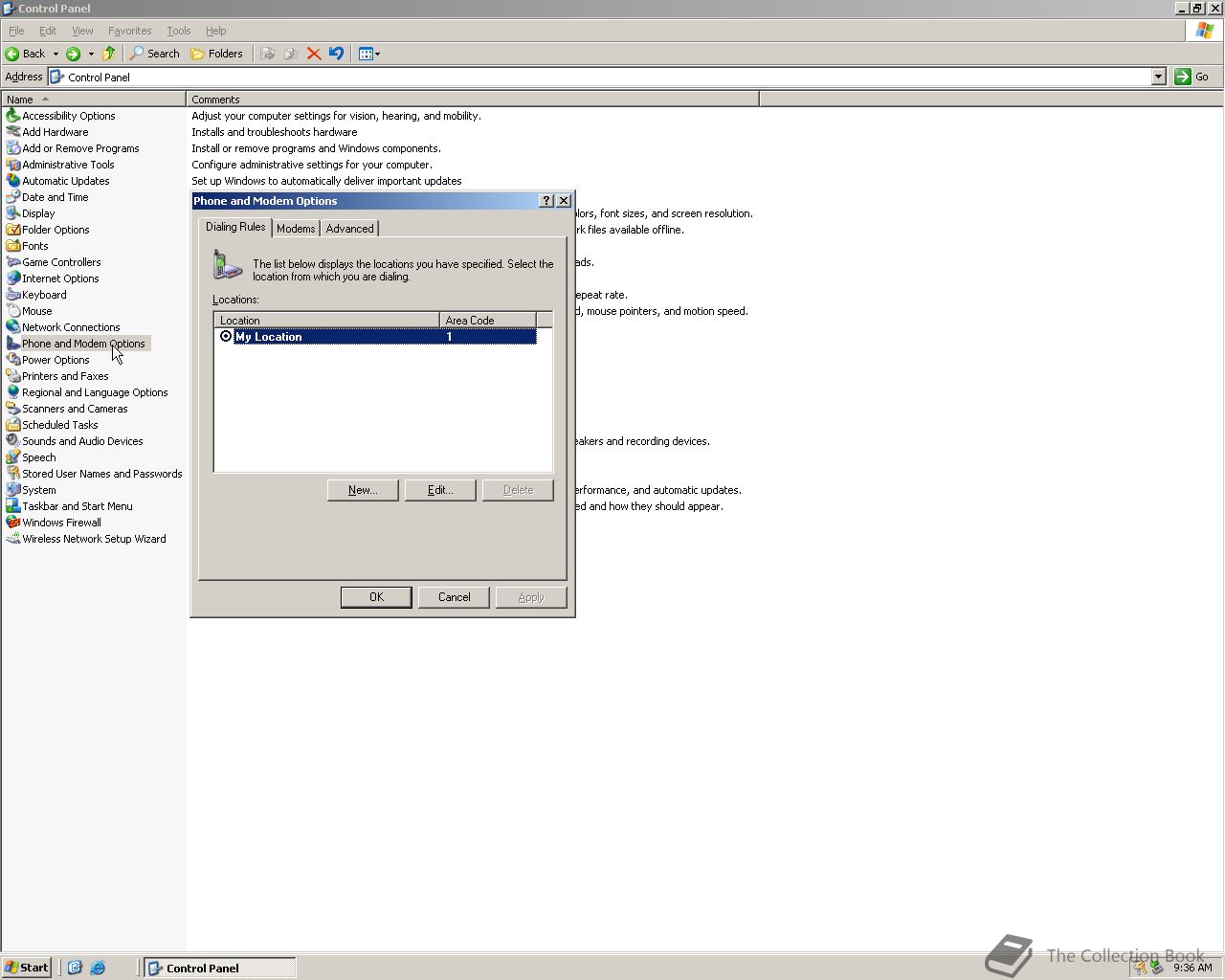
Task: Click the Area Code column header
Action: tap(488, 321)
